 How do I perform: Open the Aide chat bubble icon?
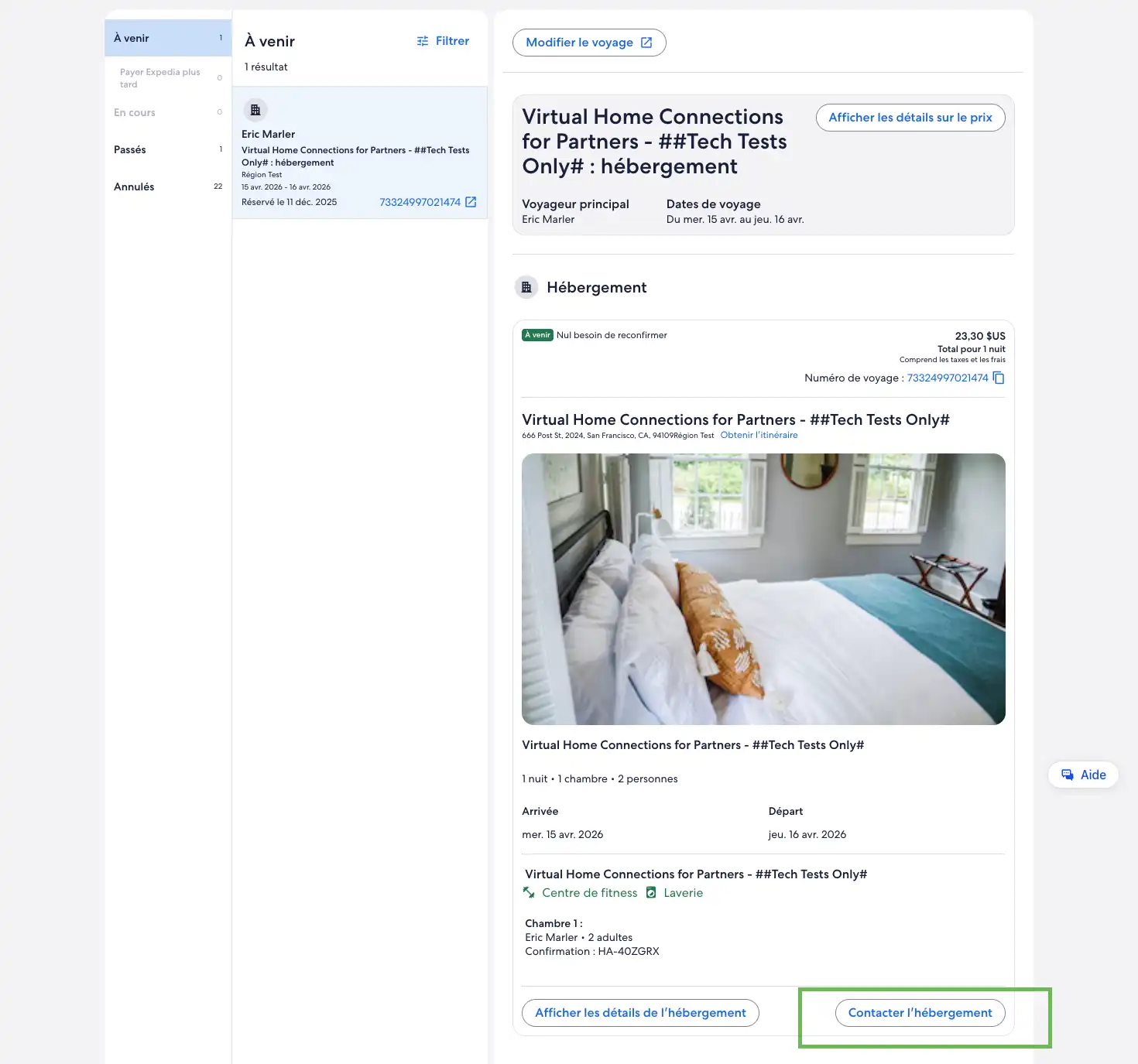click(x=1068, y=775)
